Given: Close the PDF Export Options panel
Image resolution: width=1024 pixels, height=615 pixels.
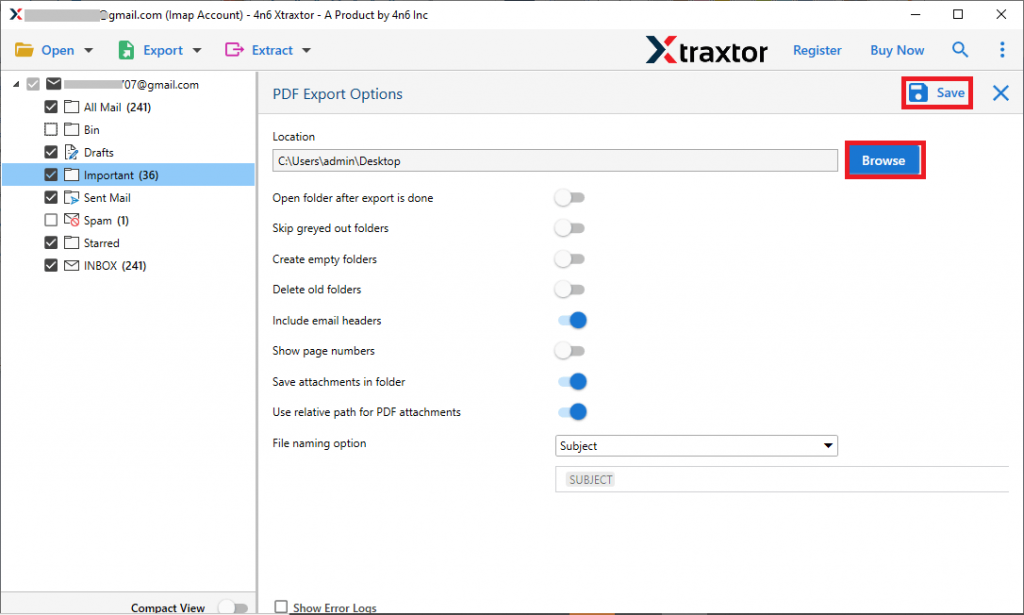Looking at the screenshot, I should [1000, 92].
